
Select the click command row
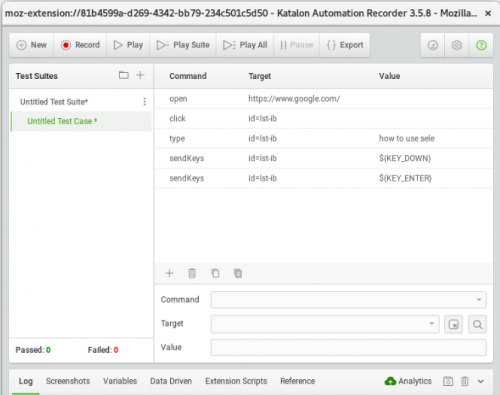[323, 119]
